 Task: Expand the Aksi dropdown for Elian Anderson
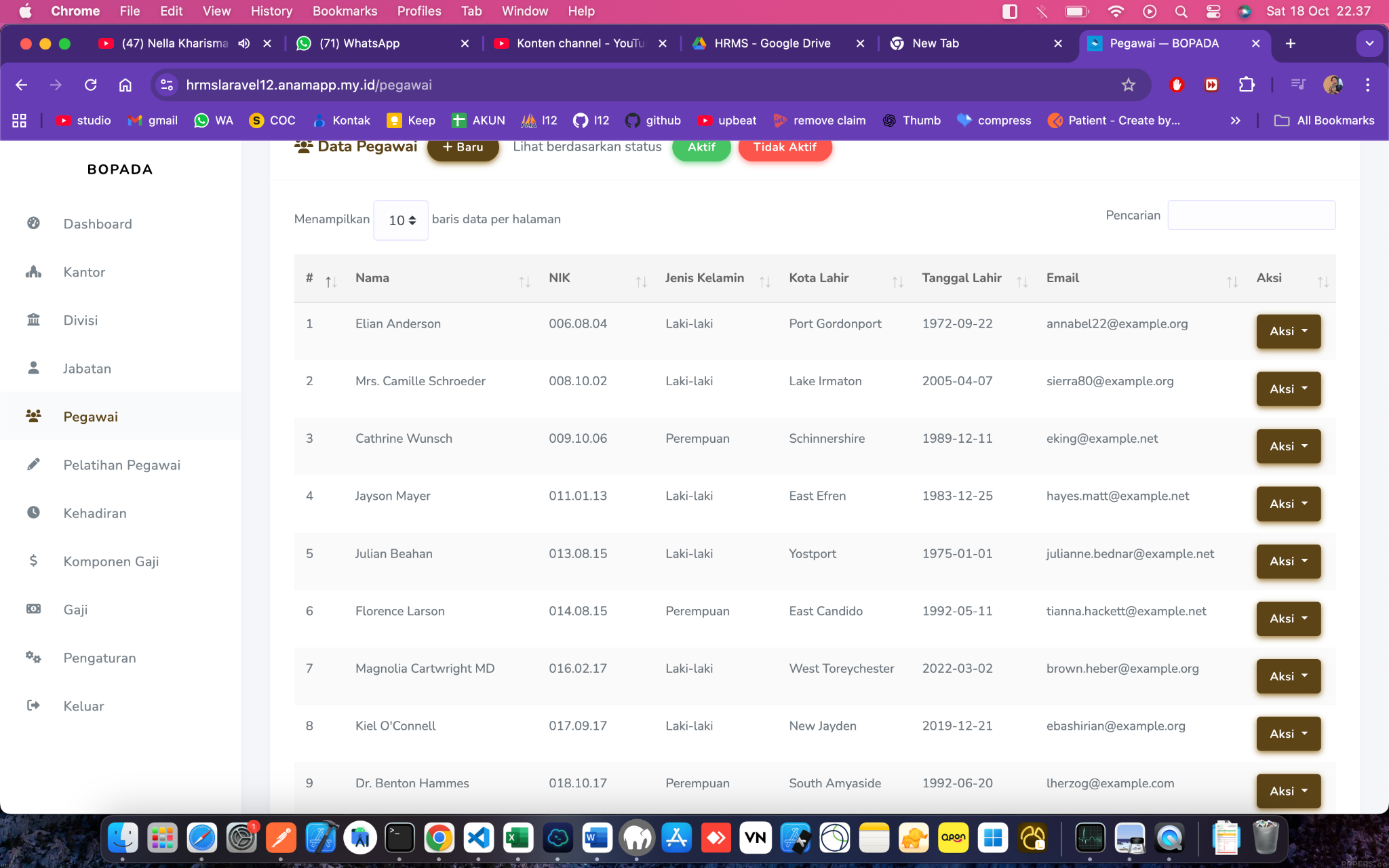(x=1288, y=332)
